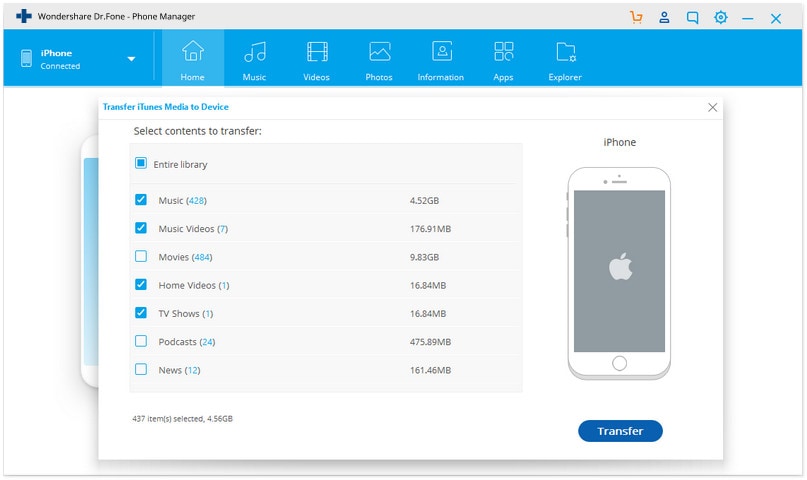The width and height of the screenshot is (807, 480).
Task: Switch to the Music tab
Action: 254,60
